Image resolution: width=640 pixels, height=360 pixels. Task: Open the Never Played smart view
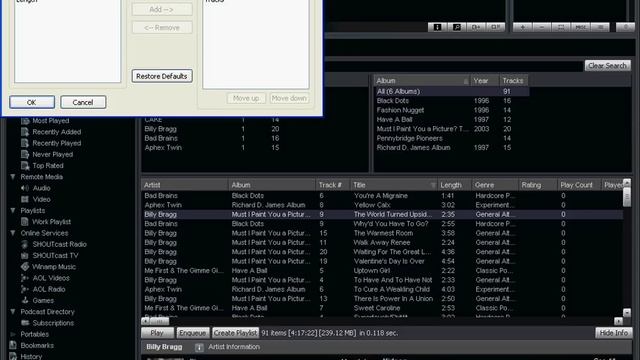[x=52, y=154]
